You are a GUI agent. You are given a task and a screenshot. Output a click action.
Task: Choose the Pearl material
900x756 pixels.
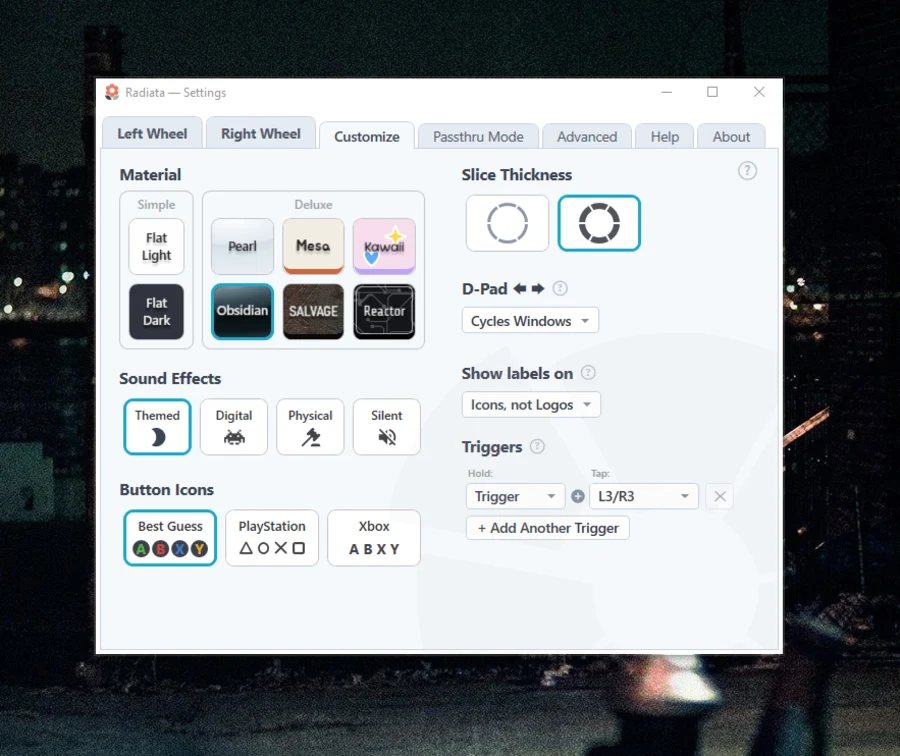tap(242, 246)
